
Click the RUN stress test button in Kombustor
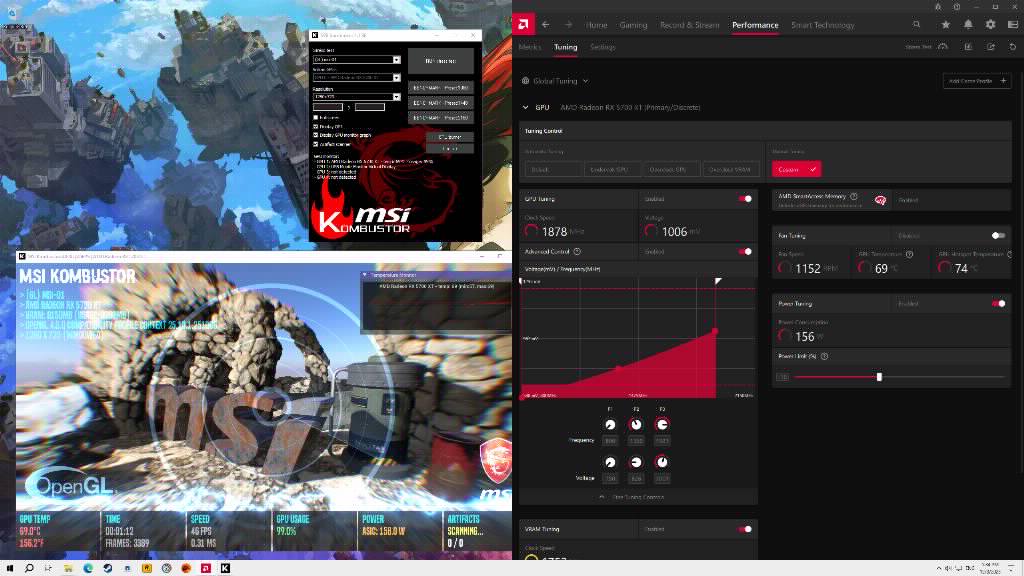(441, 61)
